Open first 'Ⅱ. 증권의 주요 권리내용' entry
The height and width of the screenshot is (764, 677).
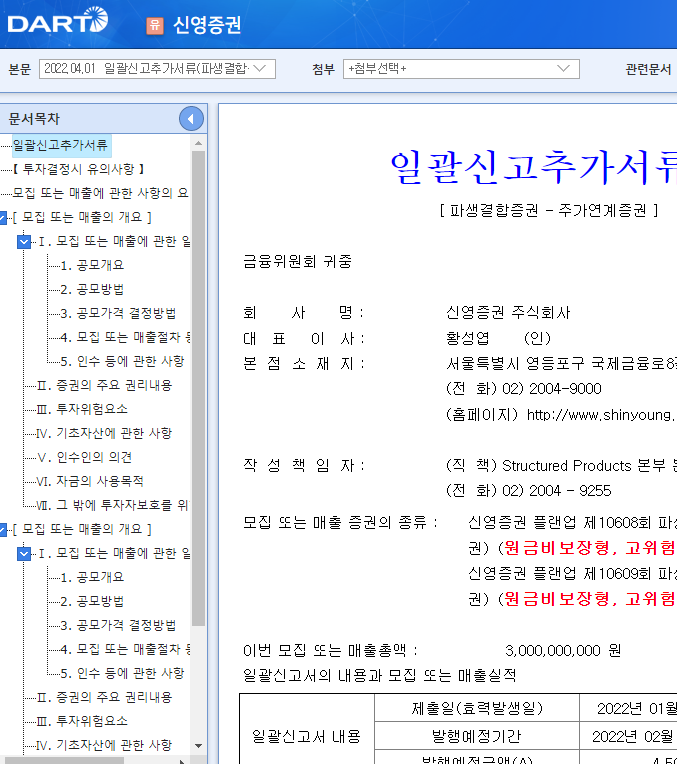click(104, 385)
